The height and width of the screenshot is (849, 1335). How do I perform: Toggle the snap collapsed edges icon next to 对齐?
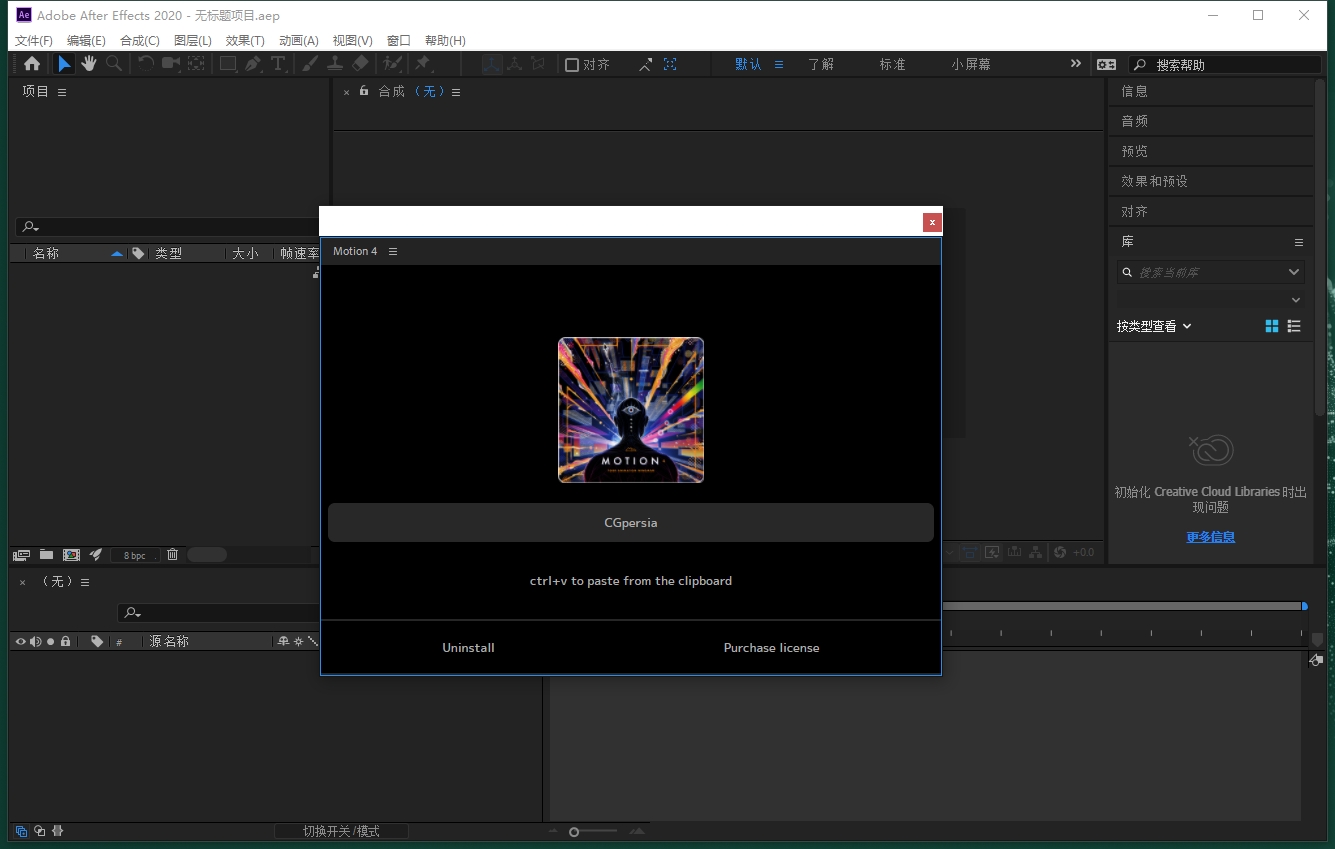pyautogui.click(x=645, y=64)
